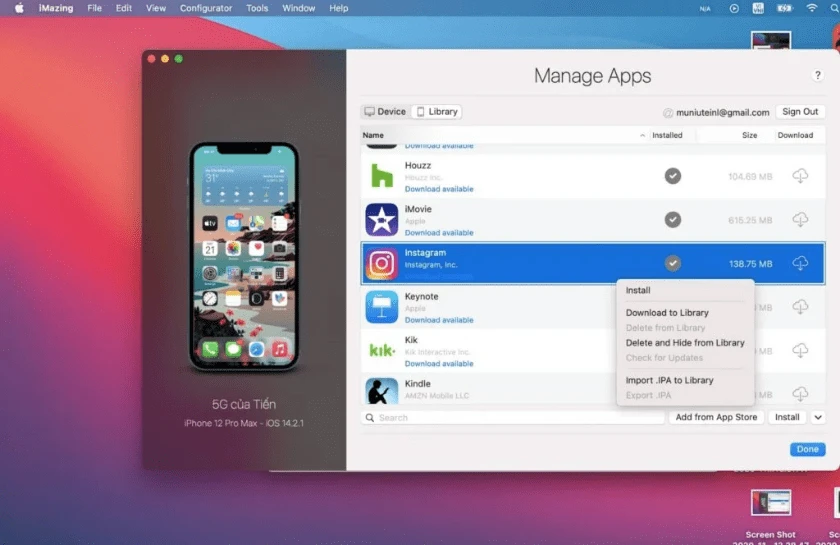
Task: Click the iMovie app icon
Action: [381, 220]
